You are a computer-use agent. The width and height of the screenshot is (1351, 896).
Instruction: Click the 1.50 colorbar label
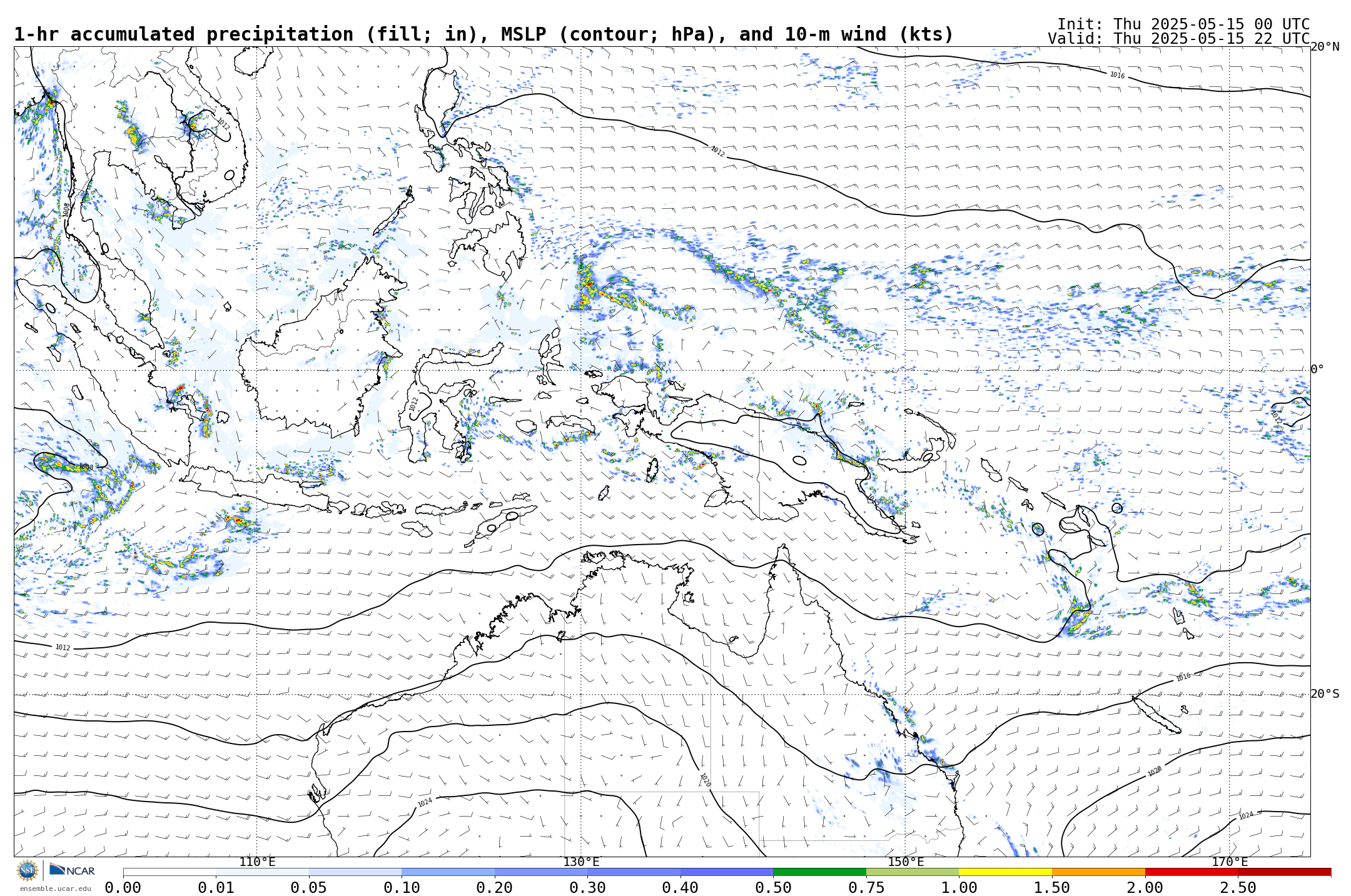pyautogui.click(x=1052, y=888)
